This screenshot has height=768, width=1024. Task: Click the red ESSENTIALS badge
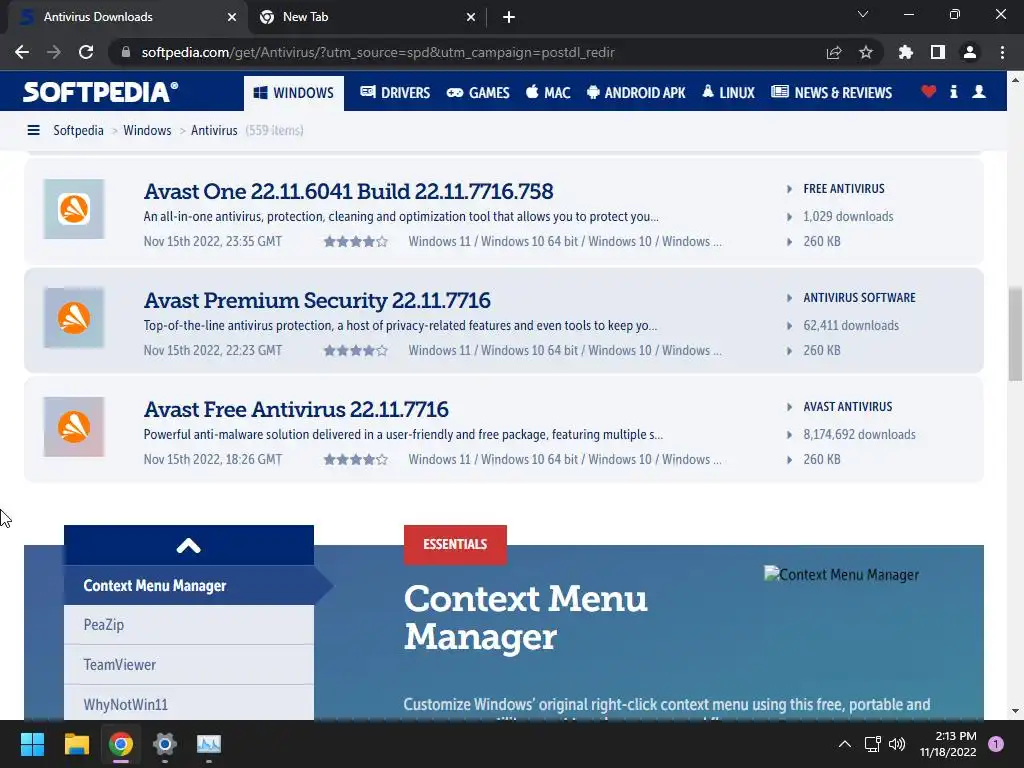pos(455,545)
